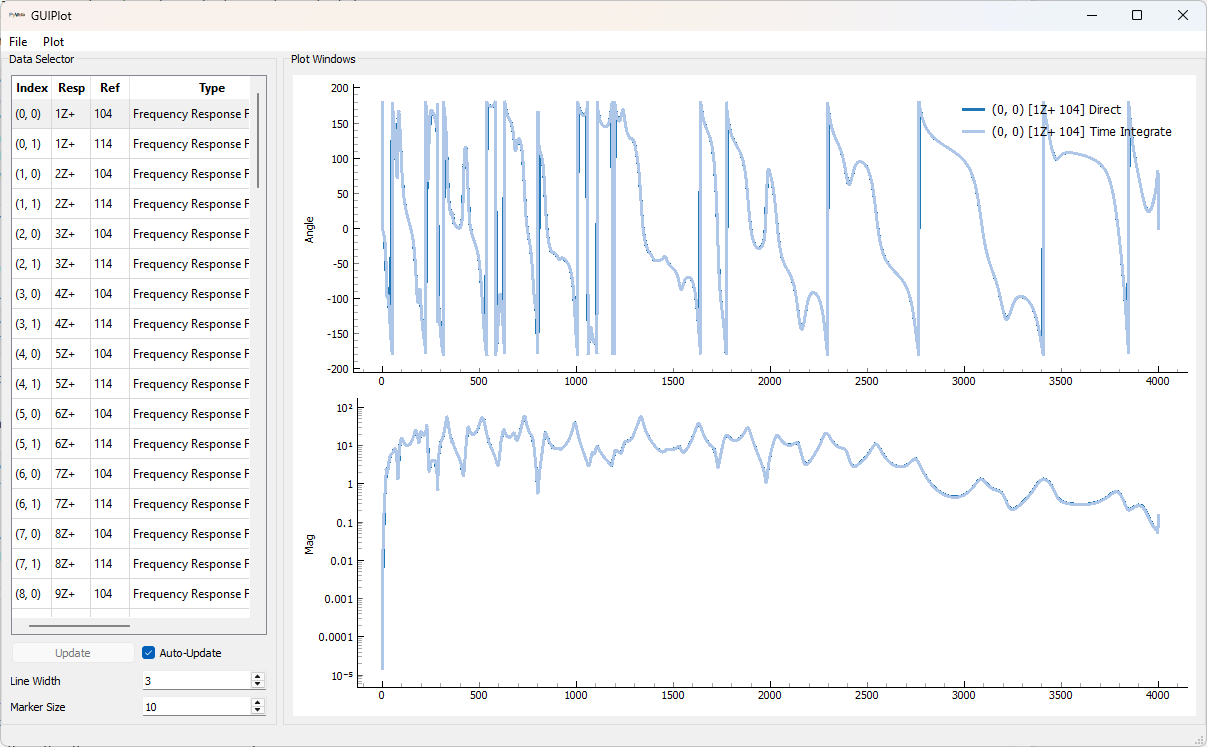The width and height of the screenshot is (1207, 747).
Task: Click the Data Selector vertical scrollbar
Action: click(x=258, y=140)
